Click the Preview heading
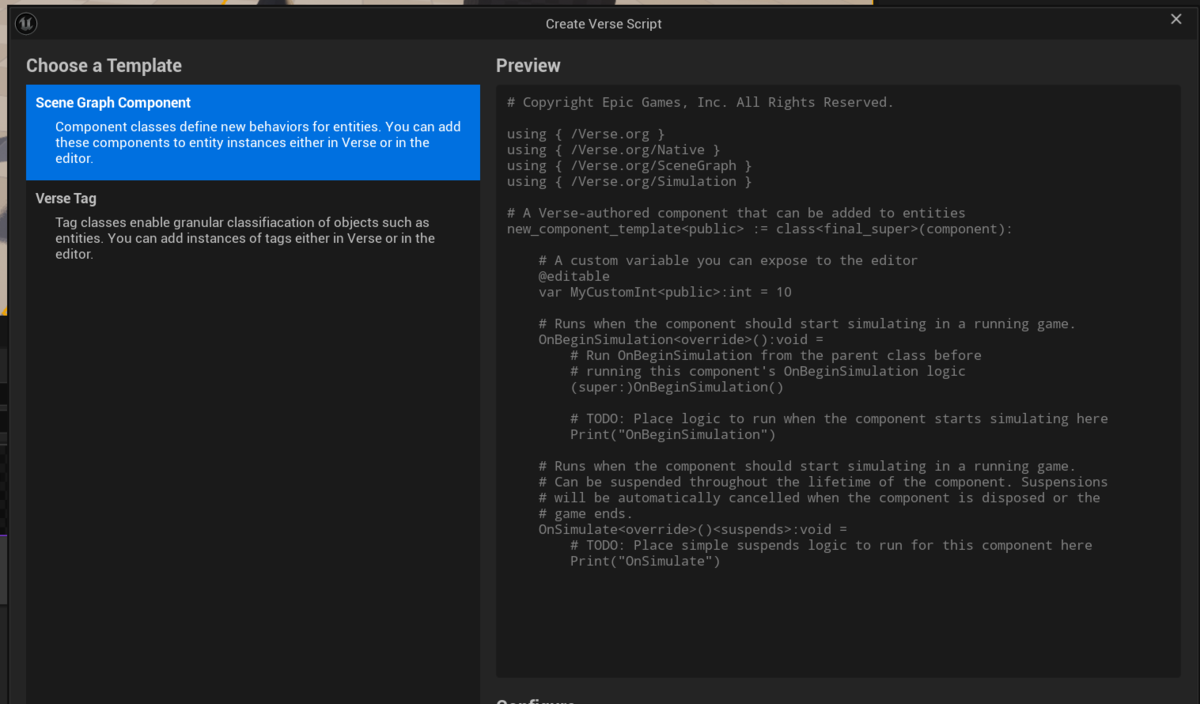 coord(528,66)
